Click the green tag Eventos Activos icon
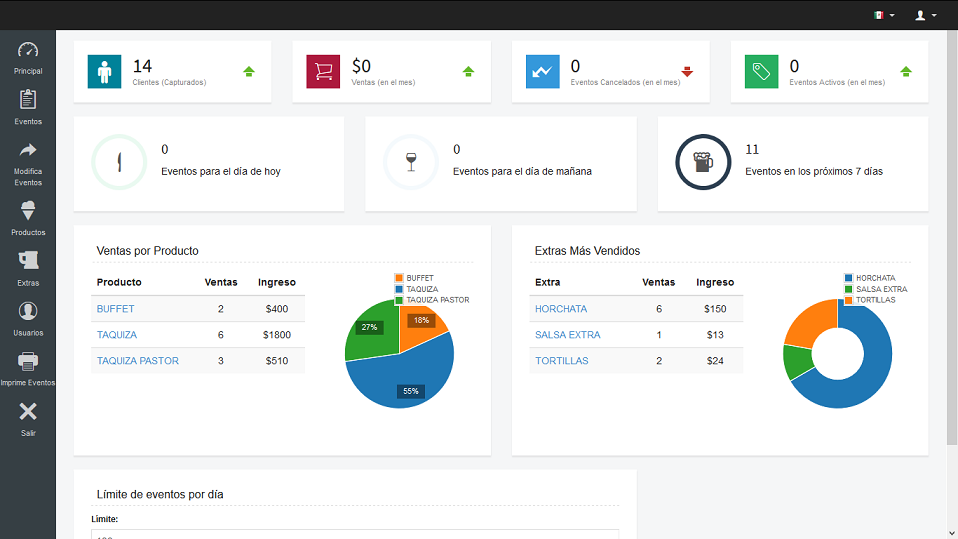958x539 pixels. (x=761, y=72)
